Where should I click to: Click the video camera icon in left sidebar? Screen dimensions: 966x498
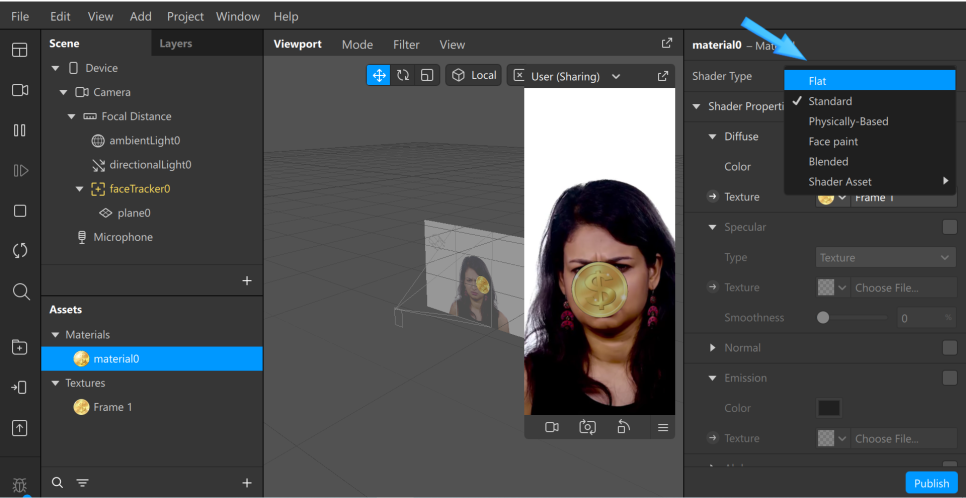(x=20, y=91)
